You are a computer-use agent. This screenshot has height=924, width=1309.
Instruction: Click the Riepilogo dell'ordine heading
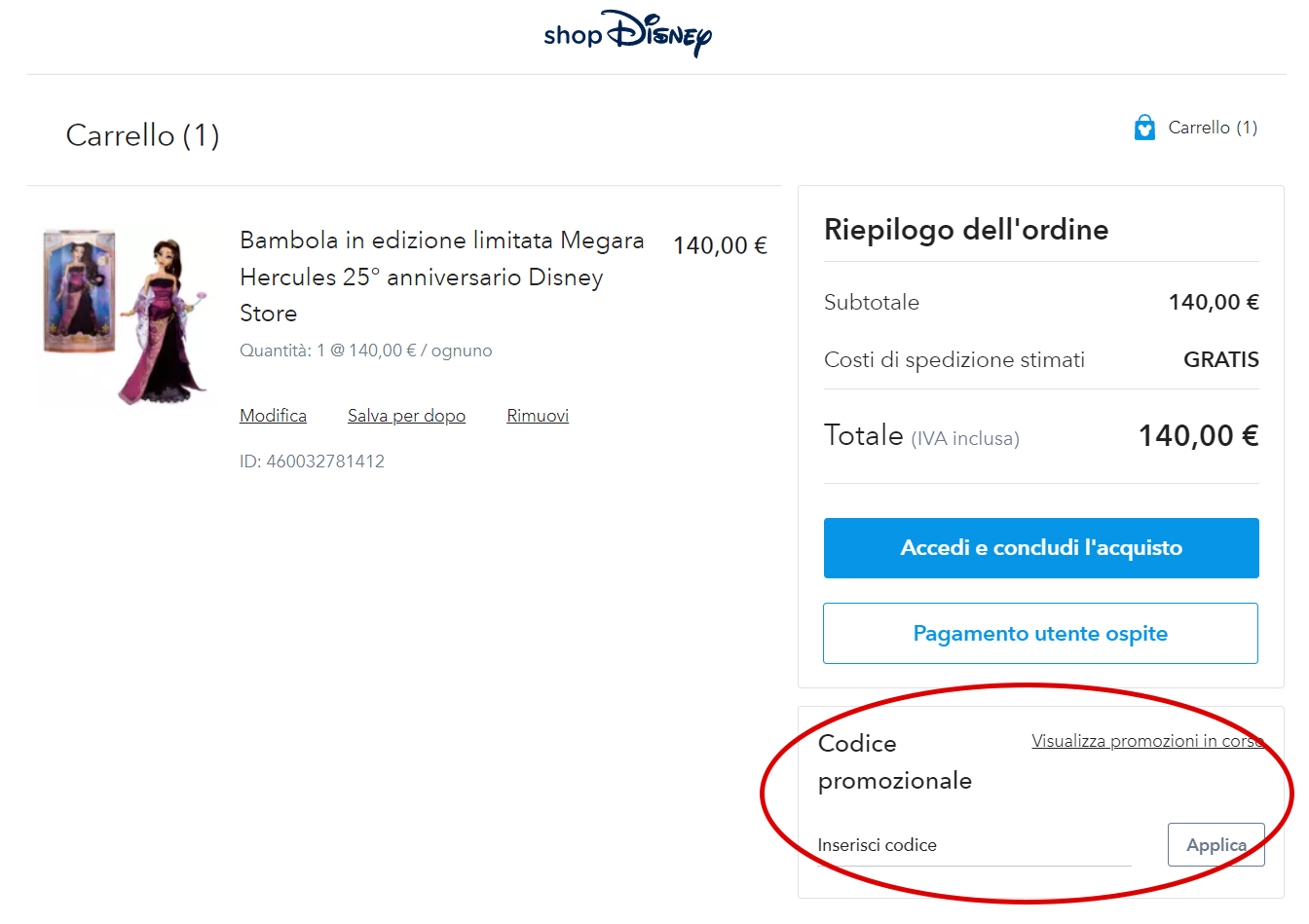point(966,230)
